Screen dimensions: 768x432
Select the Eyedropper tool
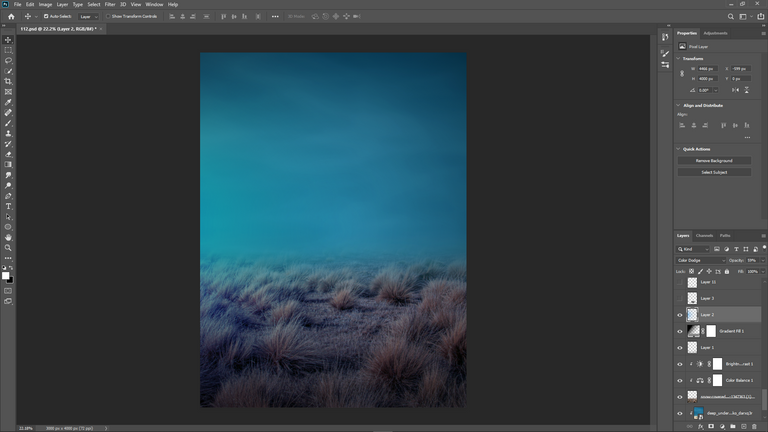(x=8, y=102)
